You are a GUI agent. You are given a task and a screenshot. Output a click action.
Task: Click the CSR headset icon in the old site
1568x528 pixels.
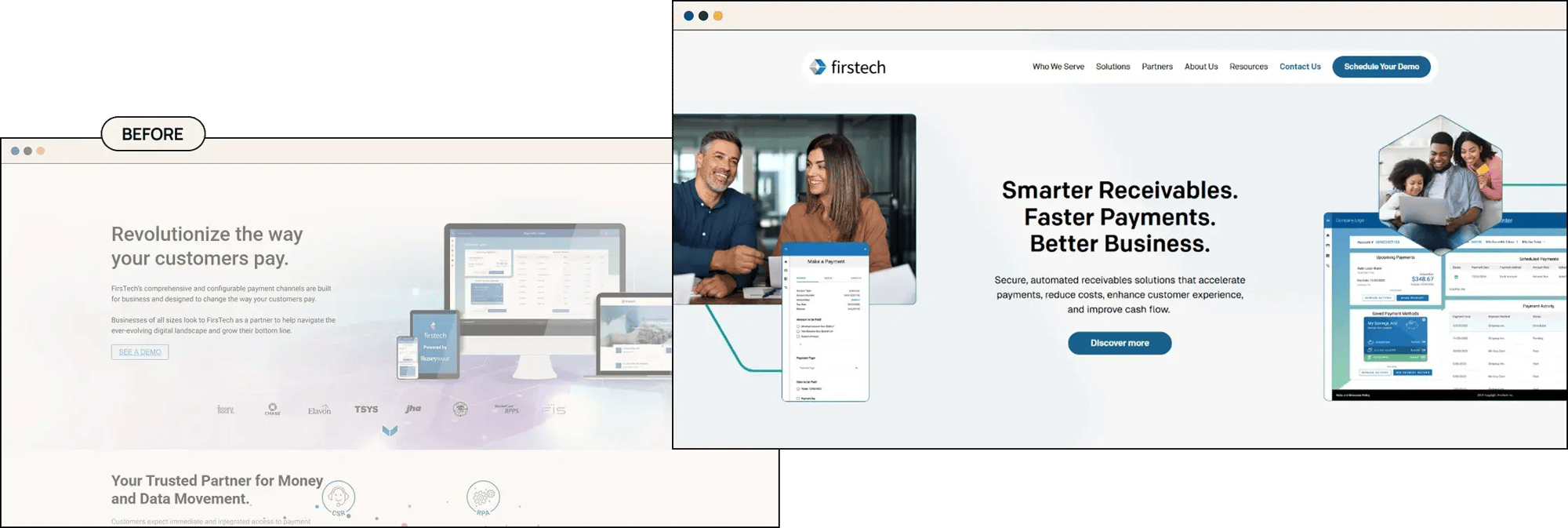(x=338, y=498)
